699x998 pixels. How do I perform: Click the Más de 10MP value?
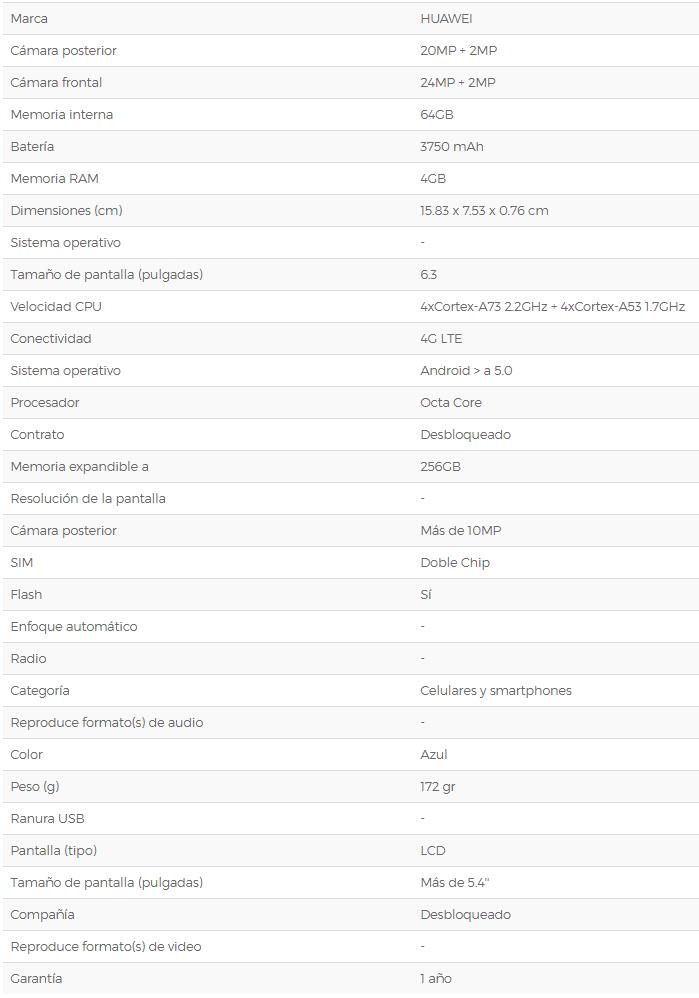460,531
